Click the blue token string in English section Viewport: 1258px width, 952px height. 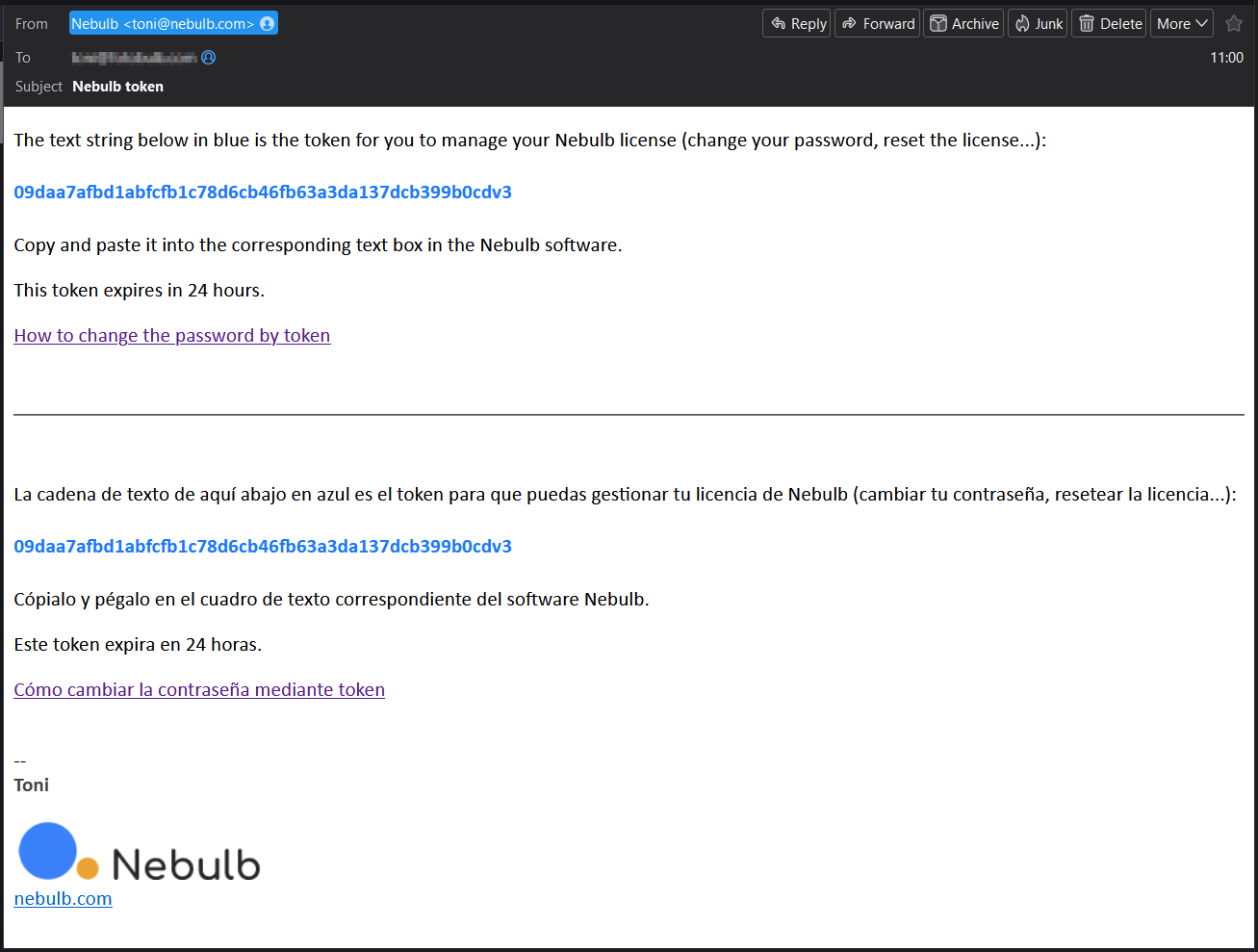pyautogui.click(x=263, y=192)
